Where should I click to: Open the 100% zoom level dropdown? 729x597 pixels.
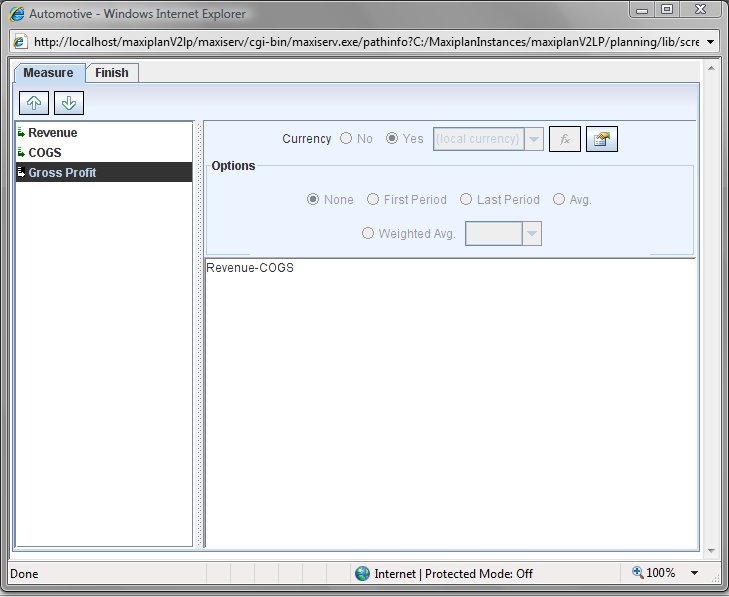[693, 573]
